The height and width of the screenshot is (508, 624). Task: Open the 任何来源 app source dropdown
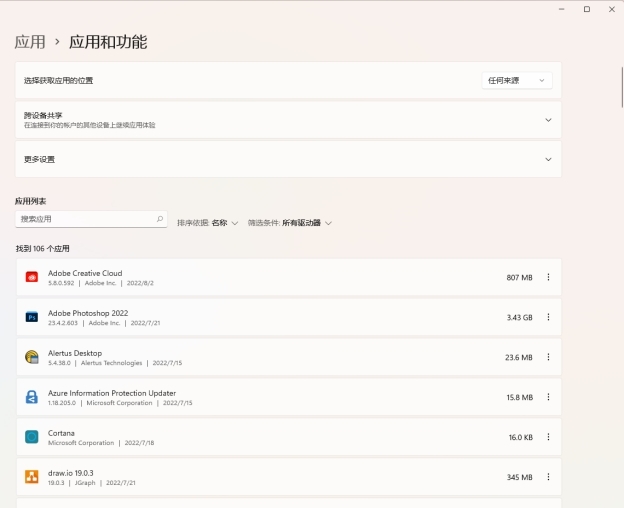(517, 80)
